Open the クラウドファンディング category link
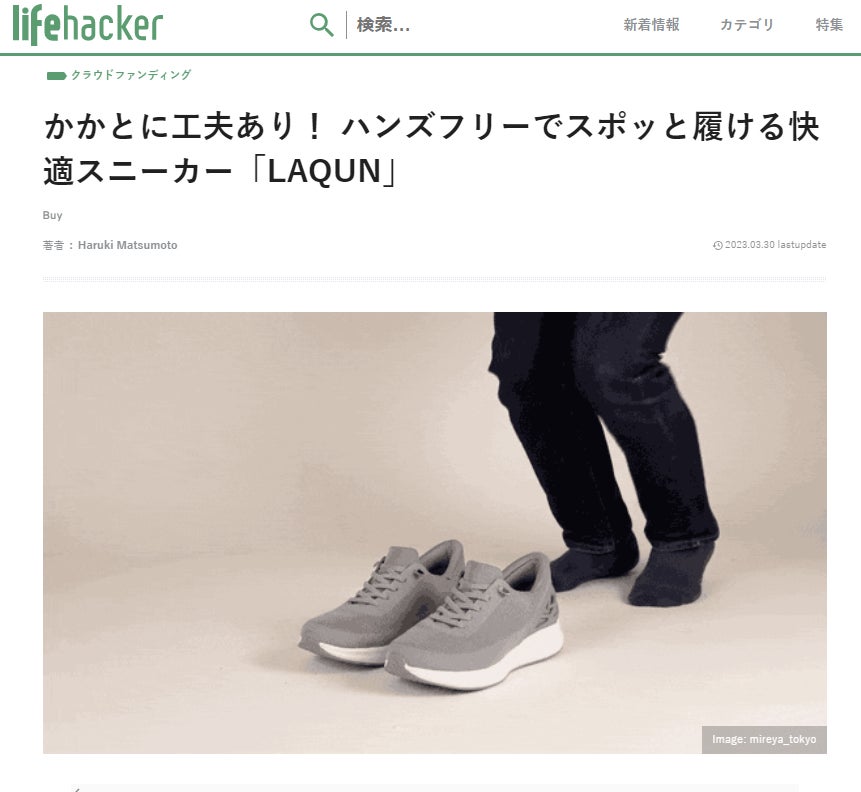This screenshot has width=861, height=792. point(131,75)
